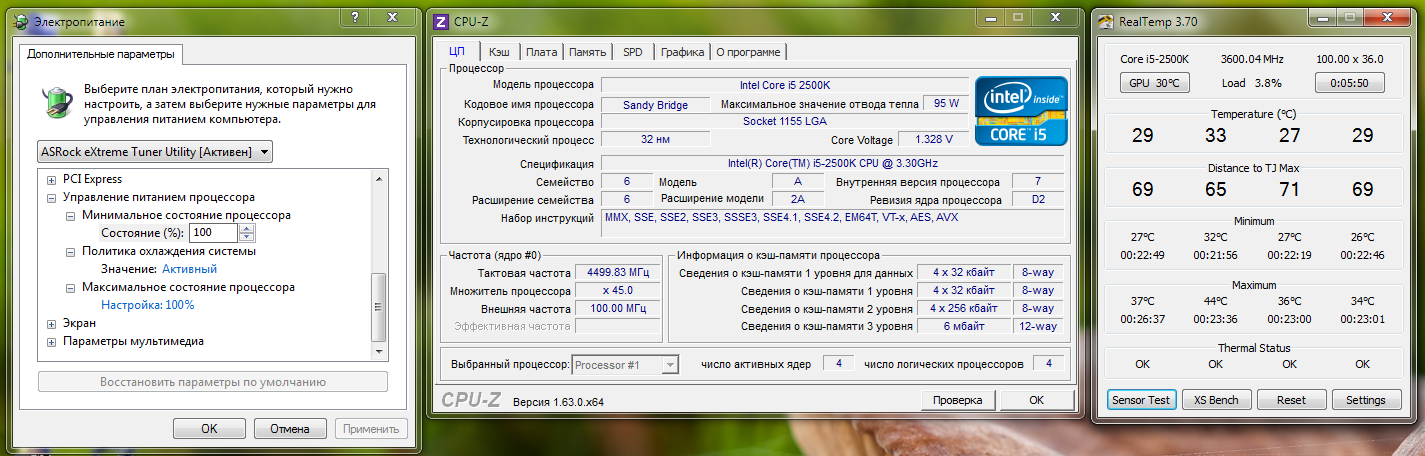Click the 3600.04 MHz reading in RealTemp
Screen dimensions: 1425x456
pyautogui.click(x=1251, y=60)
